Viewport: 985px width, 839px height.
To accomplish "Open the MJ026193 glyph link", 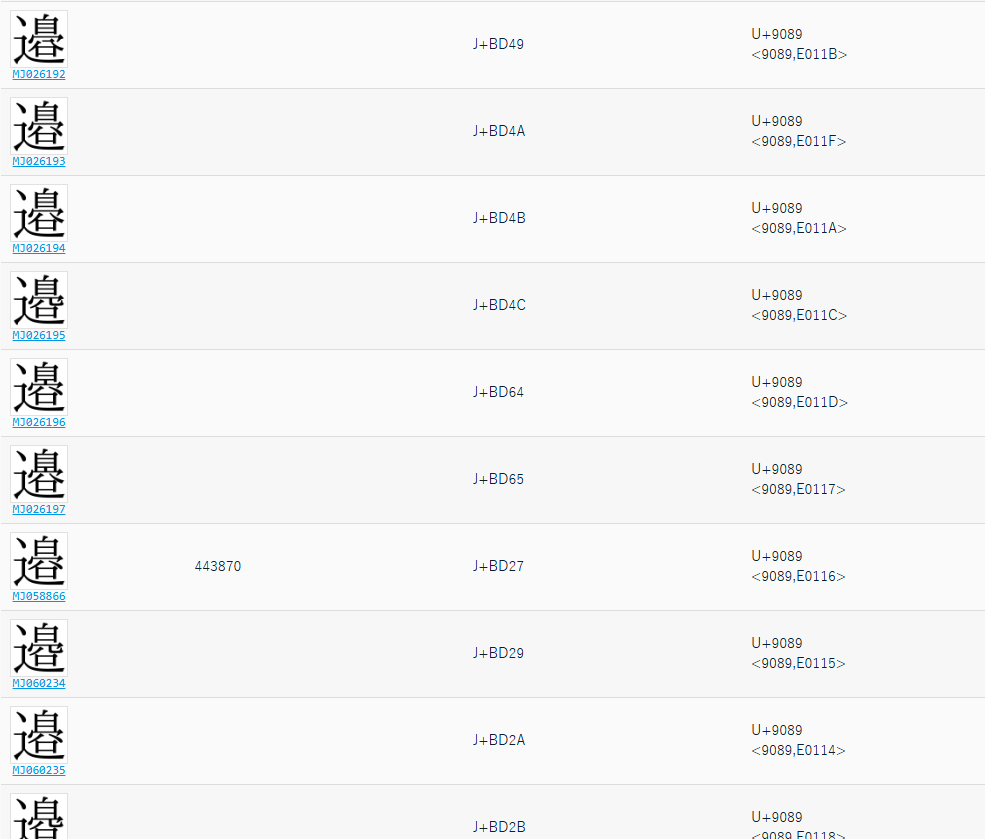I will pyautogui.click(x=39, y=162).
